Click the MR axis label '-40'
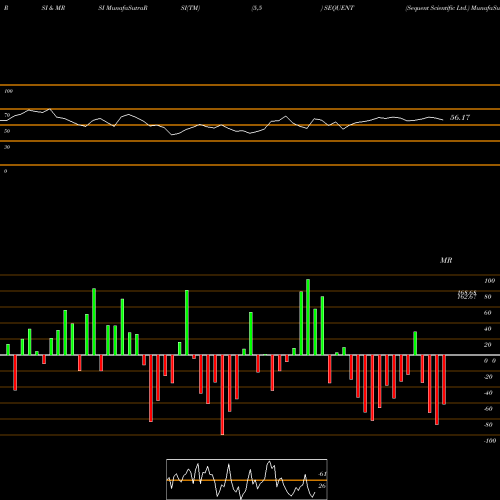 (488, 393)
